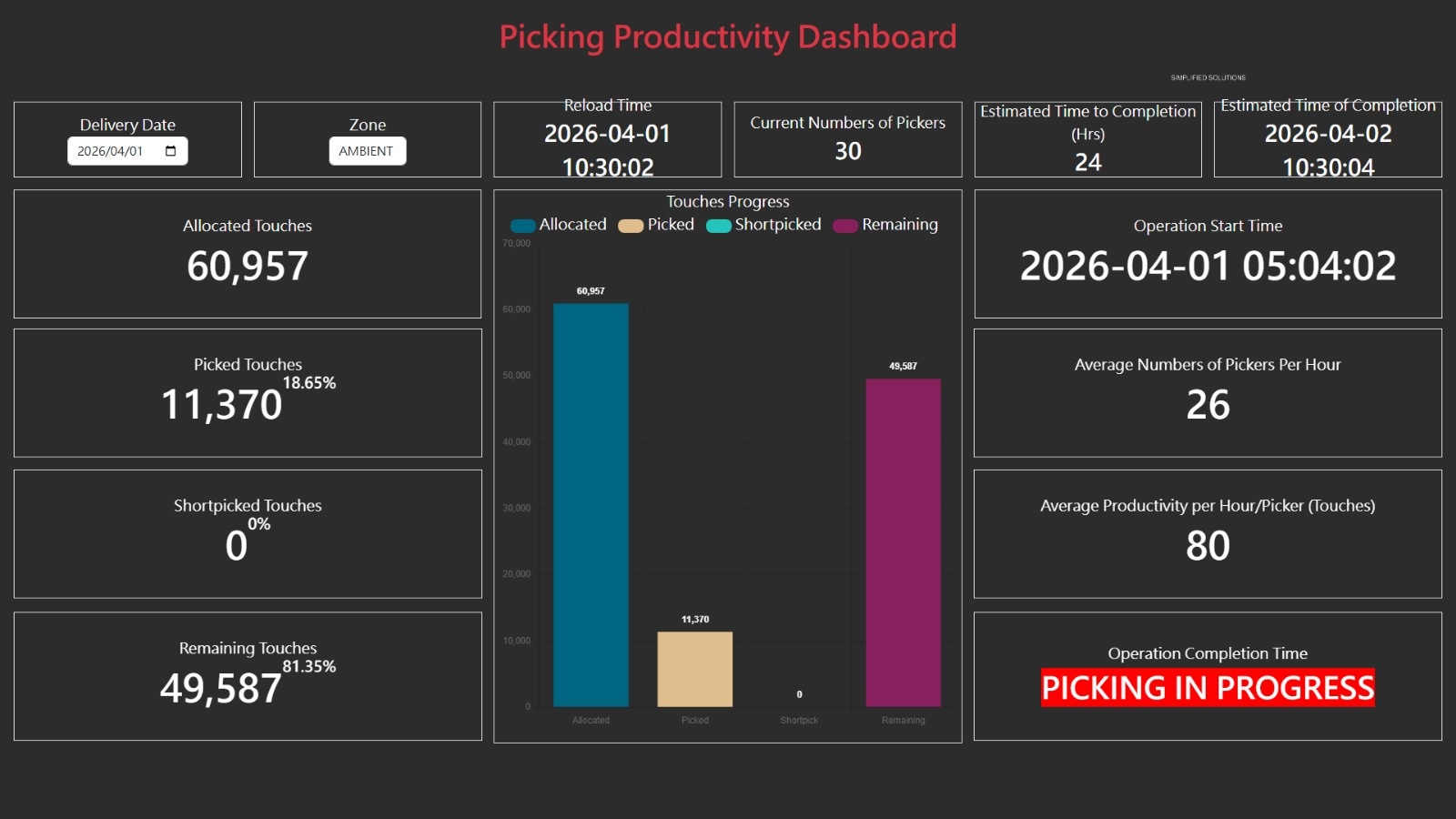Image resolution: width=1456 pixels, height=819 pixels.
Task: Click the PICKING IN PROGRESS banner
Action: click(1208, 689)
